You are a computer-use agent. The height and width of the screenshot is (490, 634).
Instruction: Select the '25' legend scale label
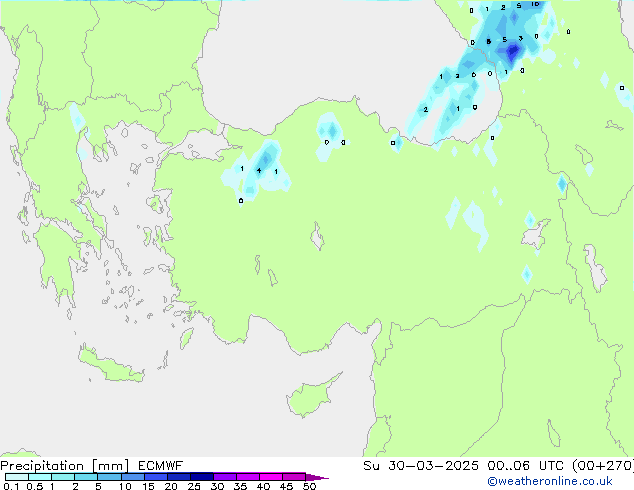[194, 486]
